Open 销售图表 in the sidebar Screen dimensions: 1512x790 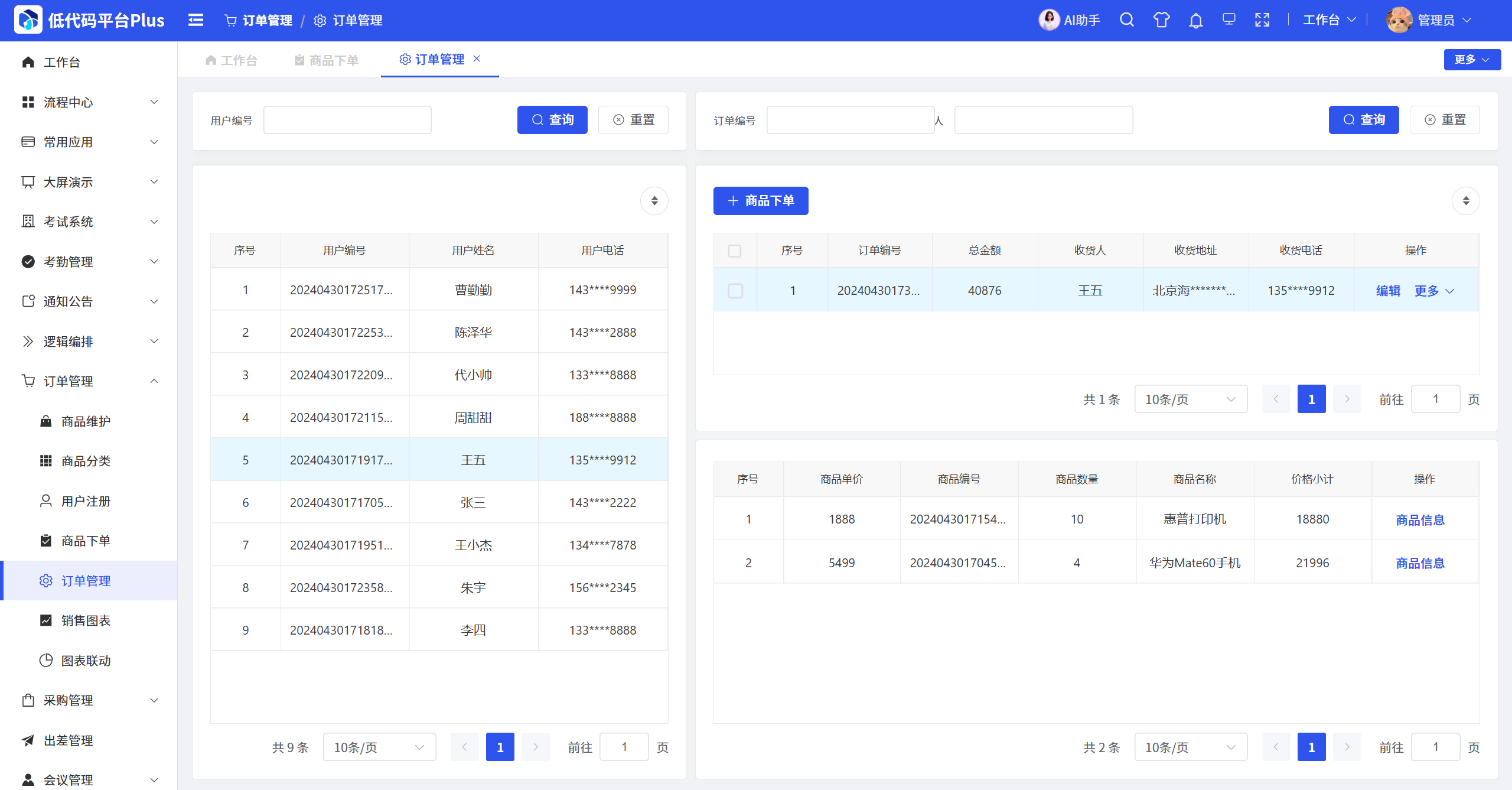[x=86, y=620]
